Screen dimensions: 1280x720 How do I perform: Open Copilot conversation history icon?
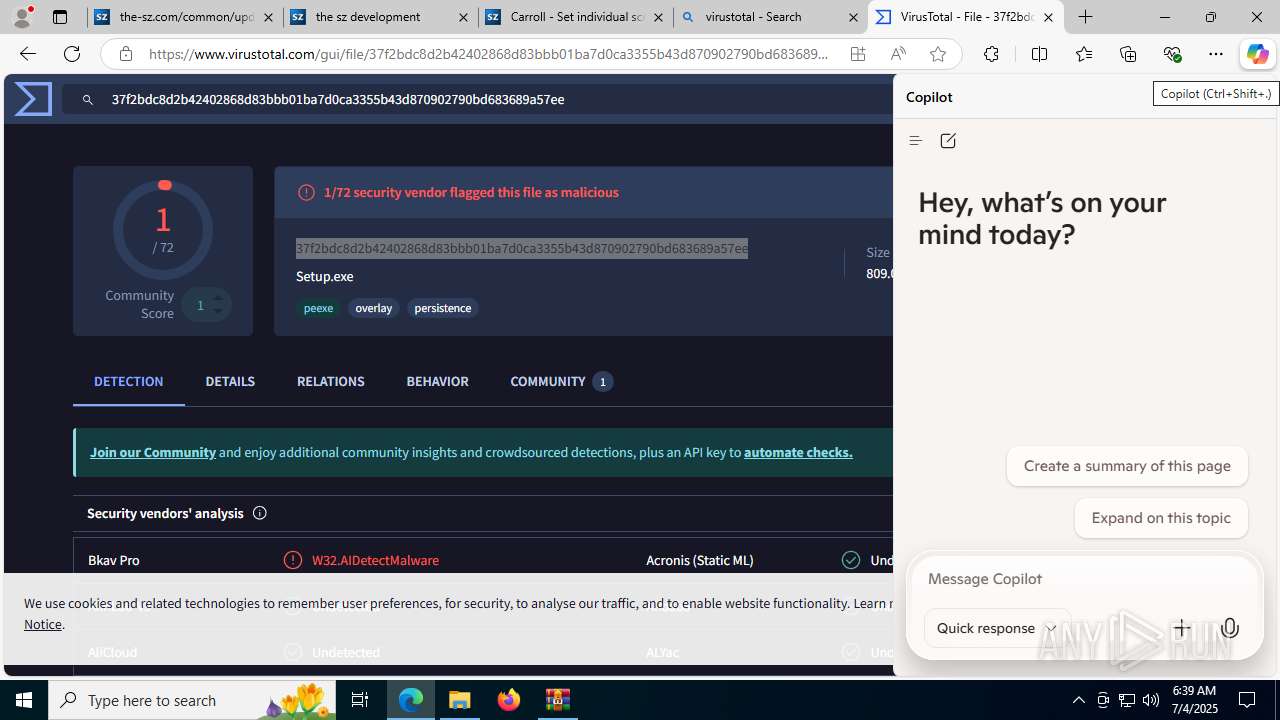pos(915,141)
